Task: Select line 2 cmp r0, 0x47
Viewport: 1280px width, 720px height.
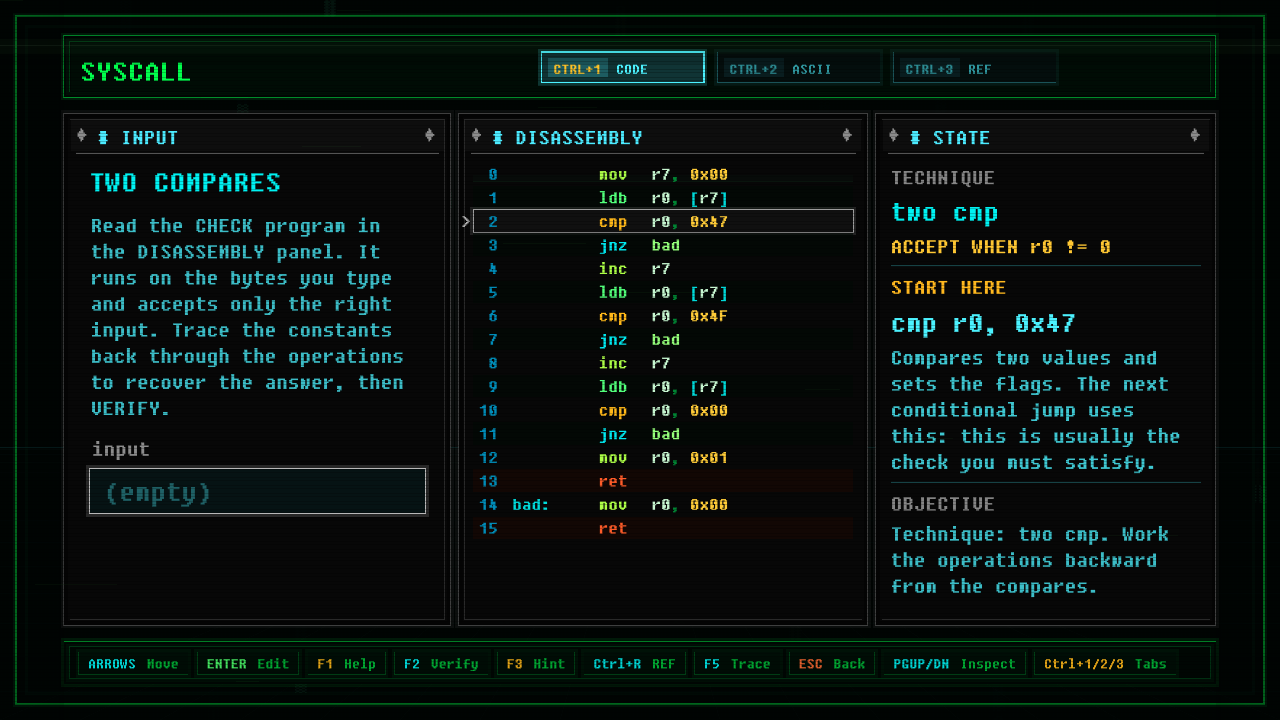Action: point(663,221)
